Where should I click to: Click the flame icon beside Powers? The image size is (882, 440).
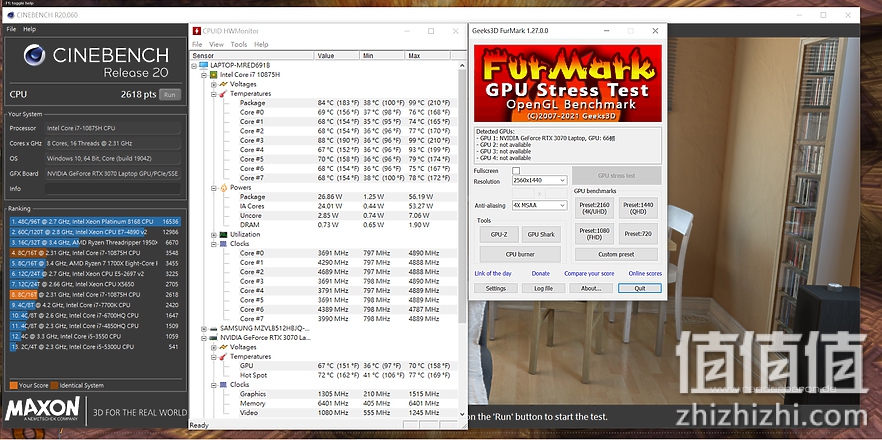point(223,187)
